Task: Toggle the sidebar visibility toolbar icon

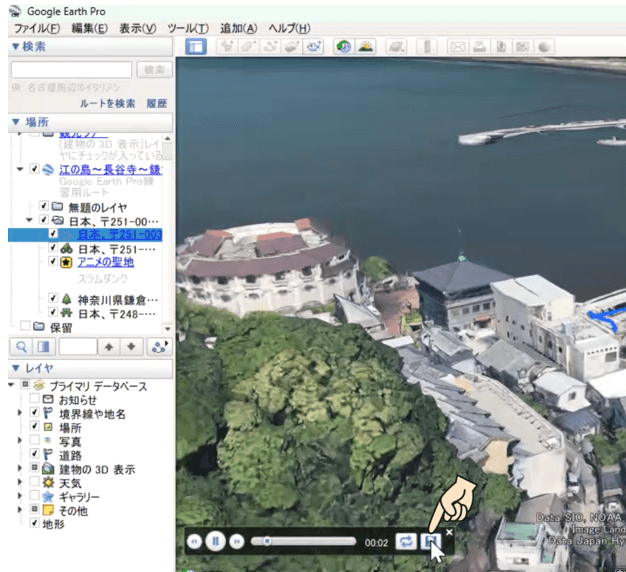Action: [196, 47]
